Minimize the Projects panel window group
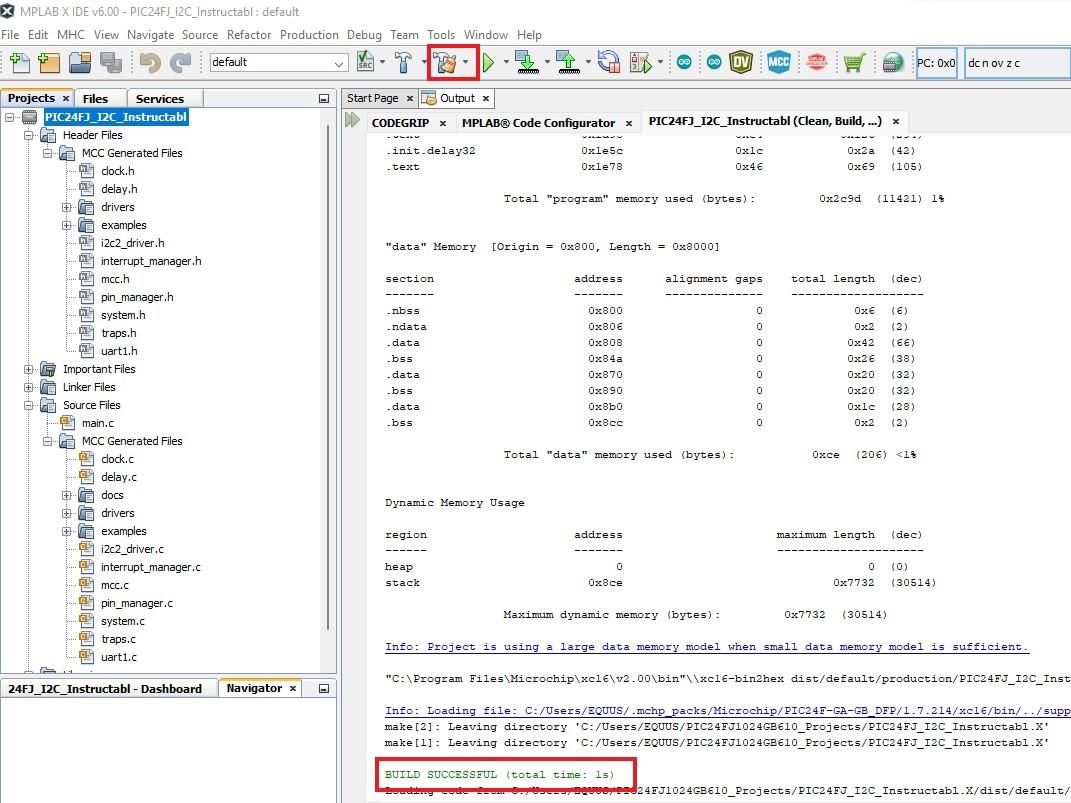Viewport: 1071px width, 803px height. (324, 99)
